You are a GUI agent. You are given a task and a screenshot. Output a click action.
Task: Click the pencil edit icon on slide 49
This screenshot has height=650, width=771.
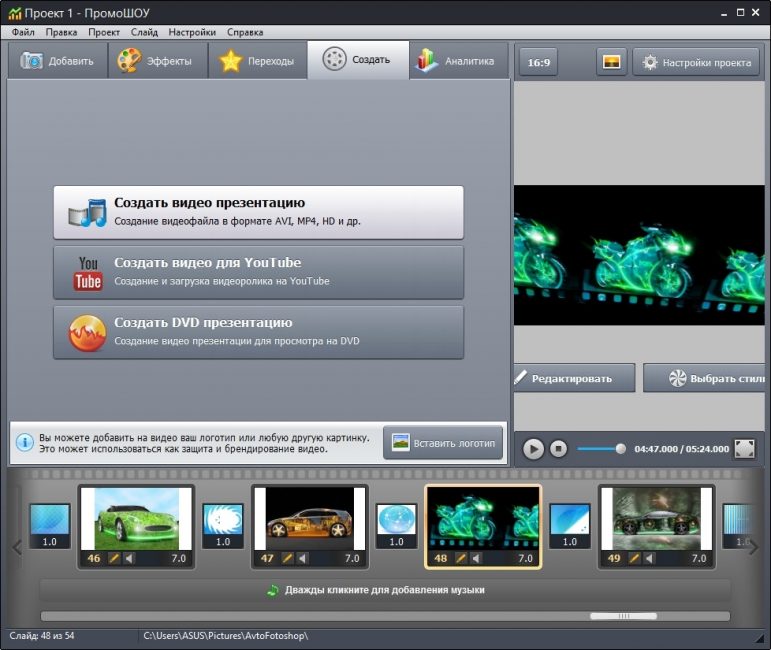(634, 558)
